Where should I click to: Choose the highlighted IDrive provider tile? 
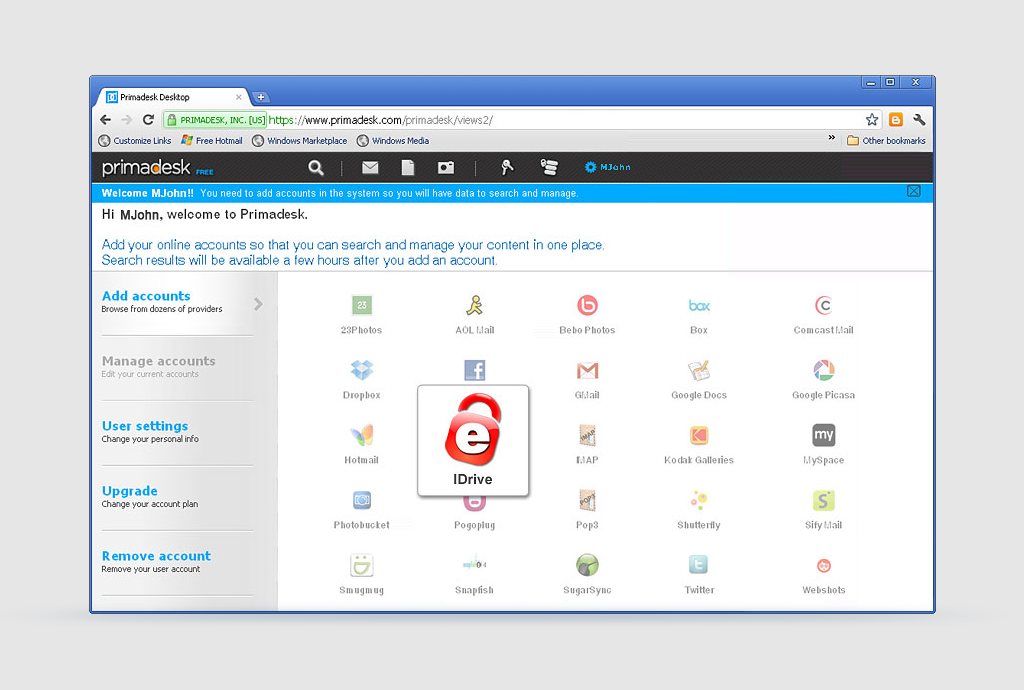473,441
